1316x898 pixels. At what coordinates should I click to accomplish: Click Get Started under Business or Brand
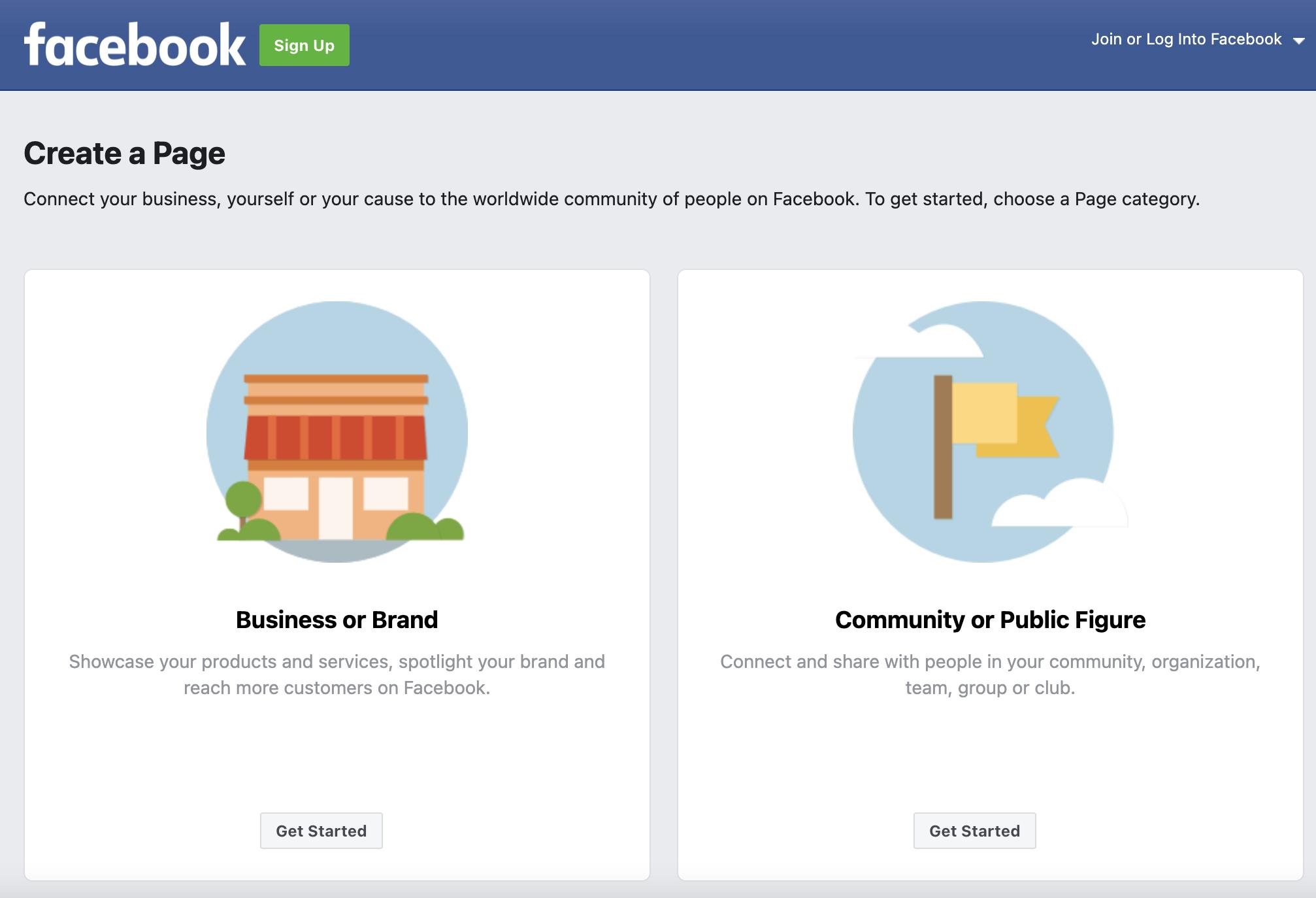(321, 831)
